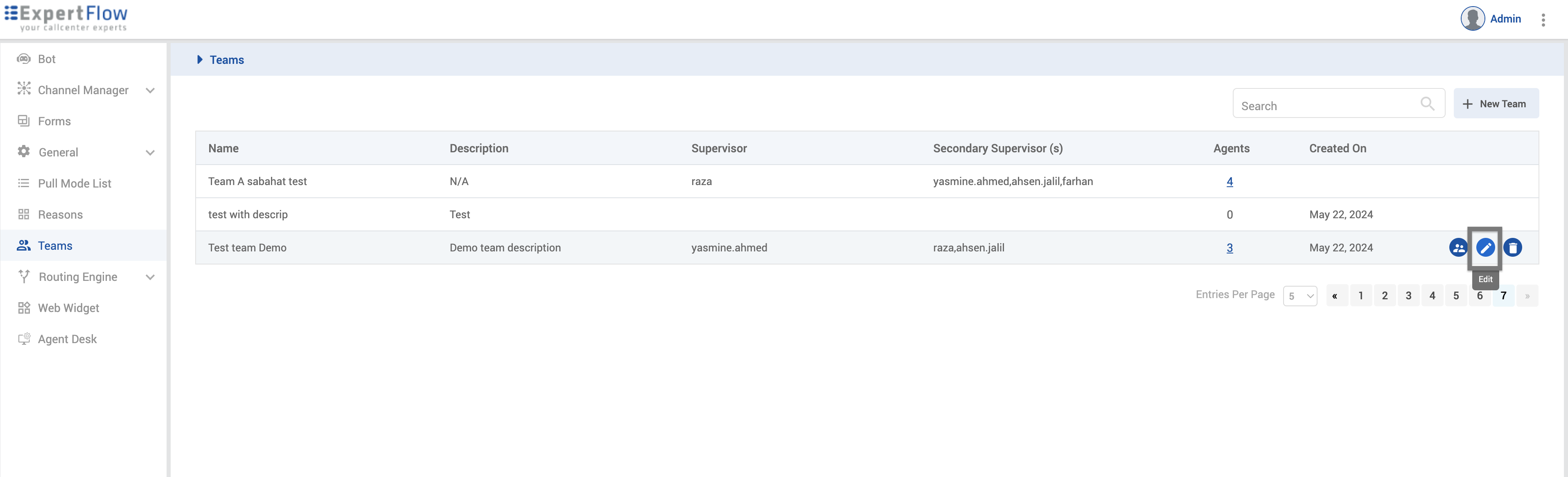Click the delete trash icon for Test team Demo
The height and width of the screenshot is (477, 1568).
pyautogui.click(x=1513, y=248)
